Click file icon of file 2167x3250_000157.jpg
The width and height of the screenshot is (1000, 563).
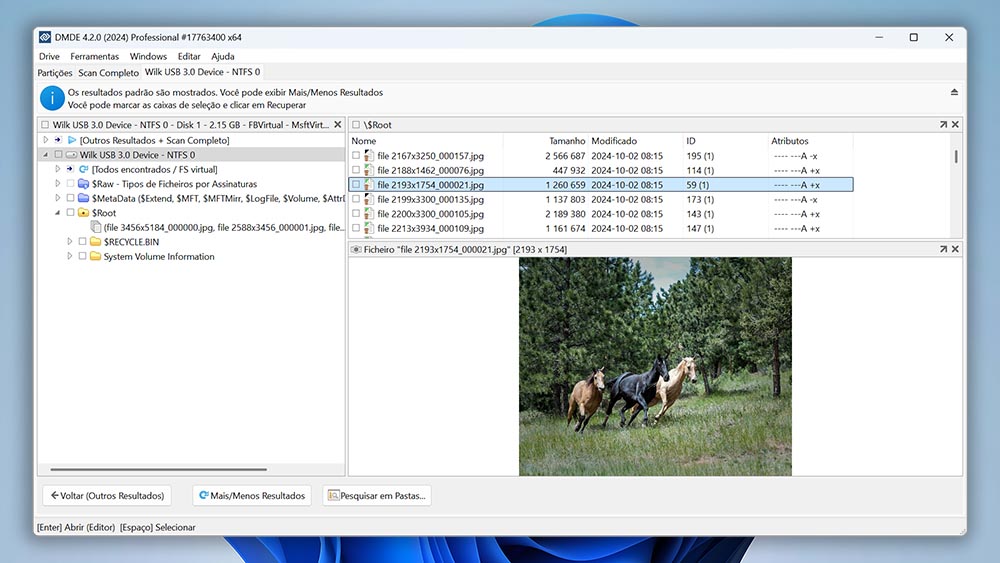pos(369,156)
